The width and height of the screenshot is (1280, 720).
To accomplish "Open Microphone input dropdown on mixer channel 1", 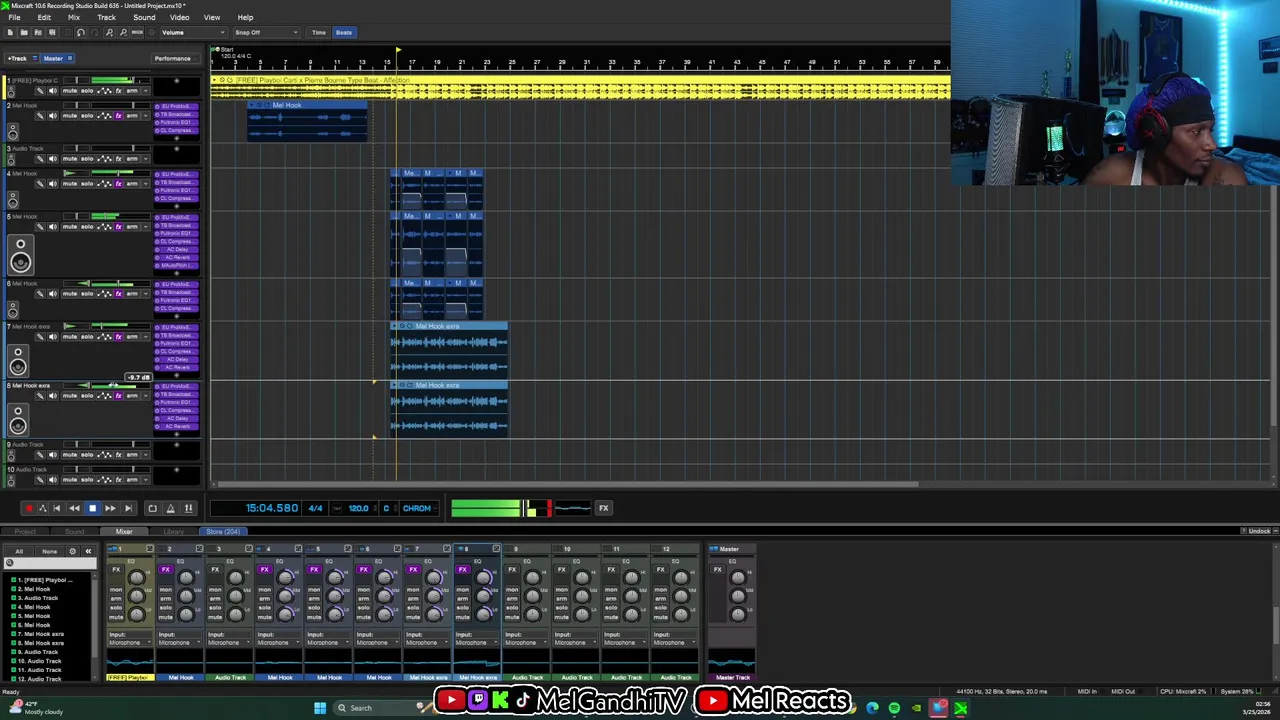I will [x=130, y=642].
